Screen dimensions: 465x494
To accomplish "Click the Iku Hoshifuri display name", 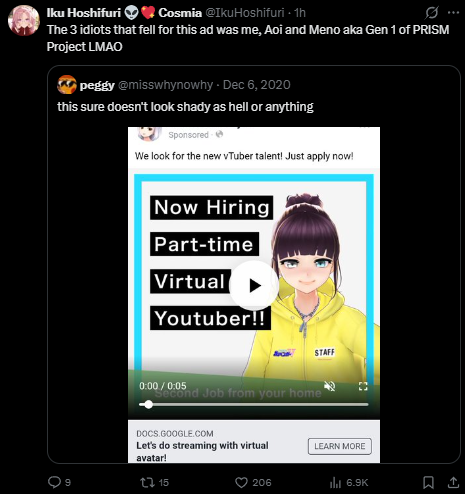I will pos(84,13).
